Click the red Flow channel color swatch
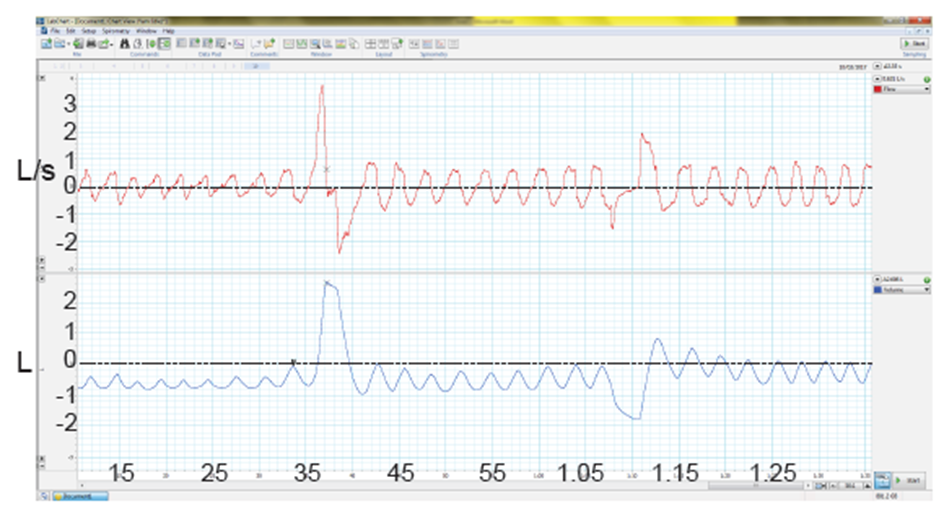This screenshot has width=944, height=509. point(878,89)
